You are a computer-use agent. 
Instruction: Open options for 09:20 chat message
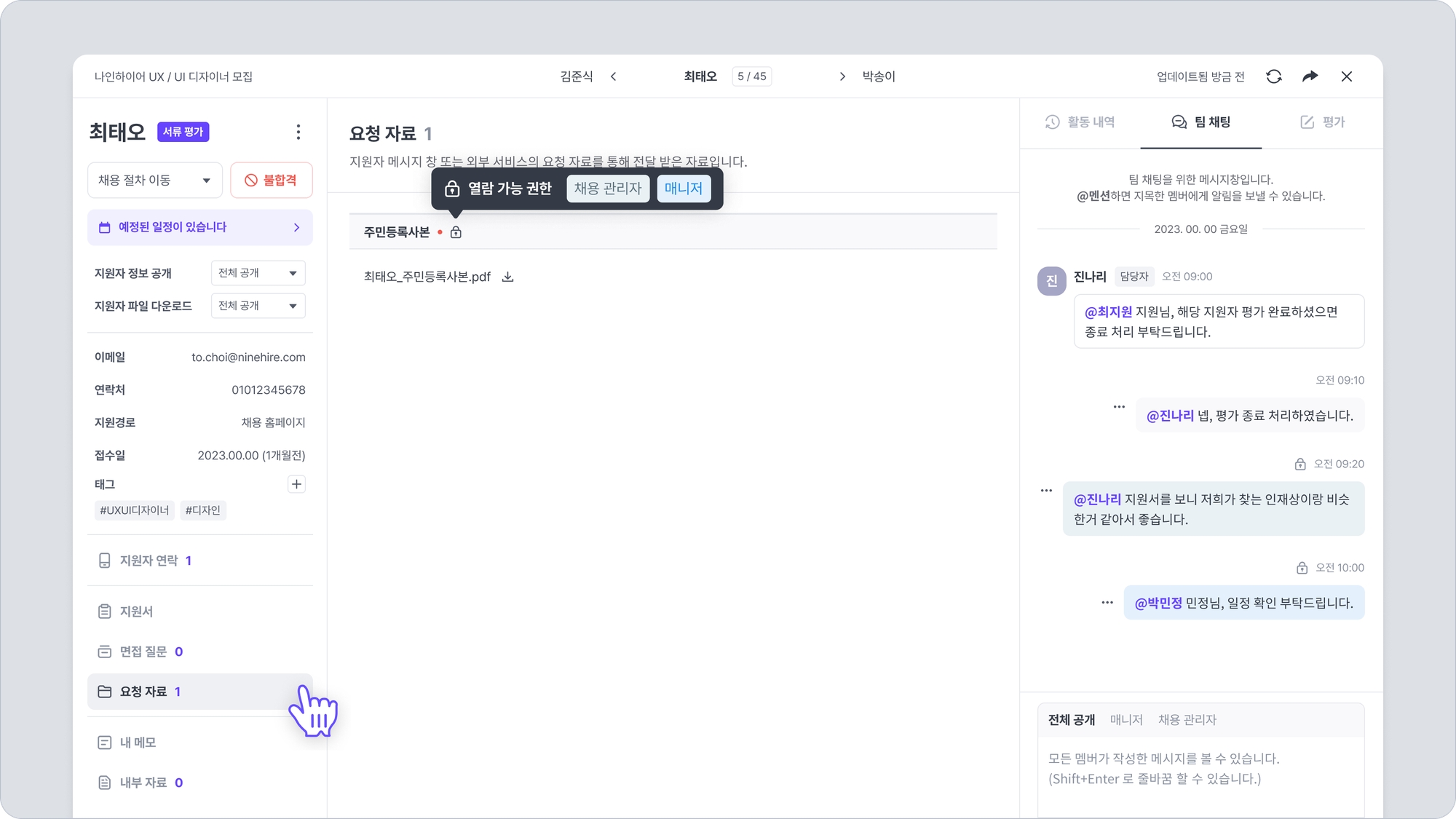coord(1046,491)
